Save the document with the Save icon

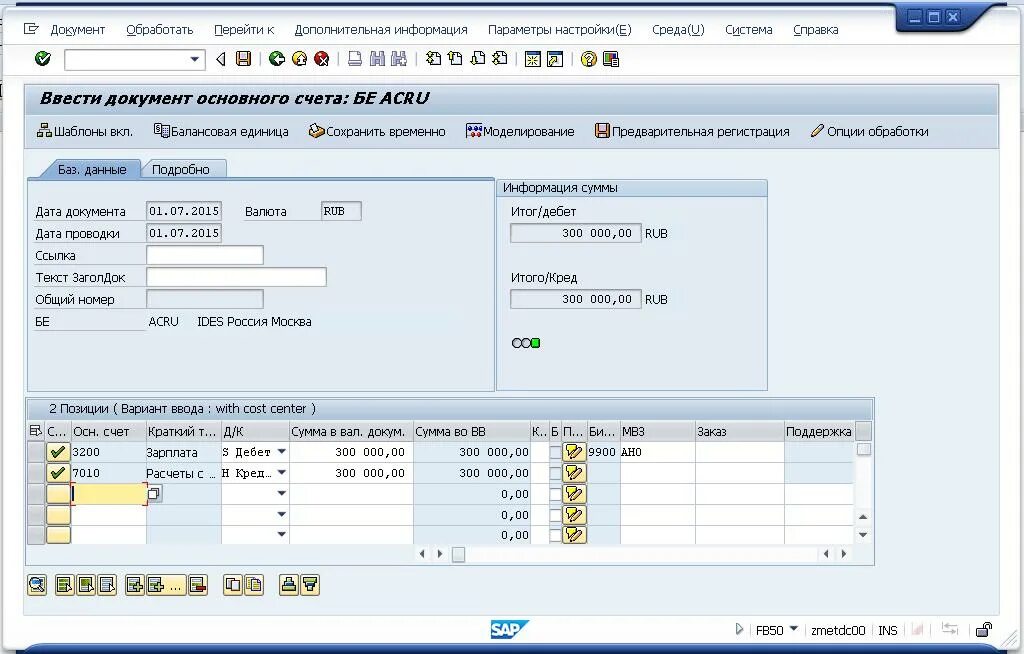pyautogui.click(x=241, y=59)
